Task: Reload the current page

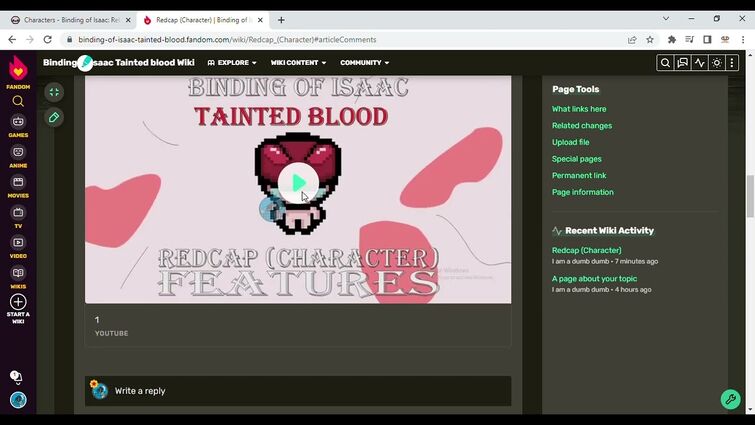Action: pyautogui.click(x=47, y=39)
